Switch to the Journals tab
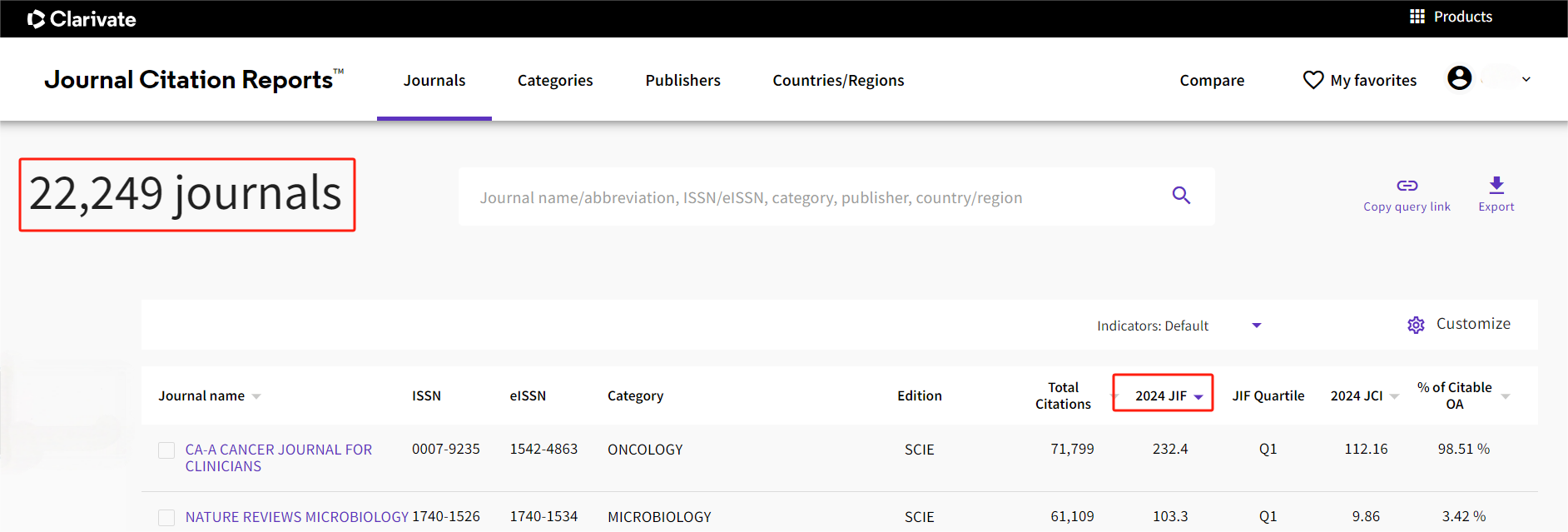 tap(434, 81)
